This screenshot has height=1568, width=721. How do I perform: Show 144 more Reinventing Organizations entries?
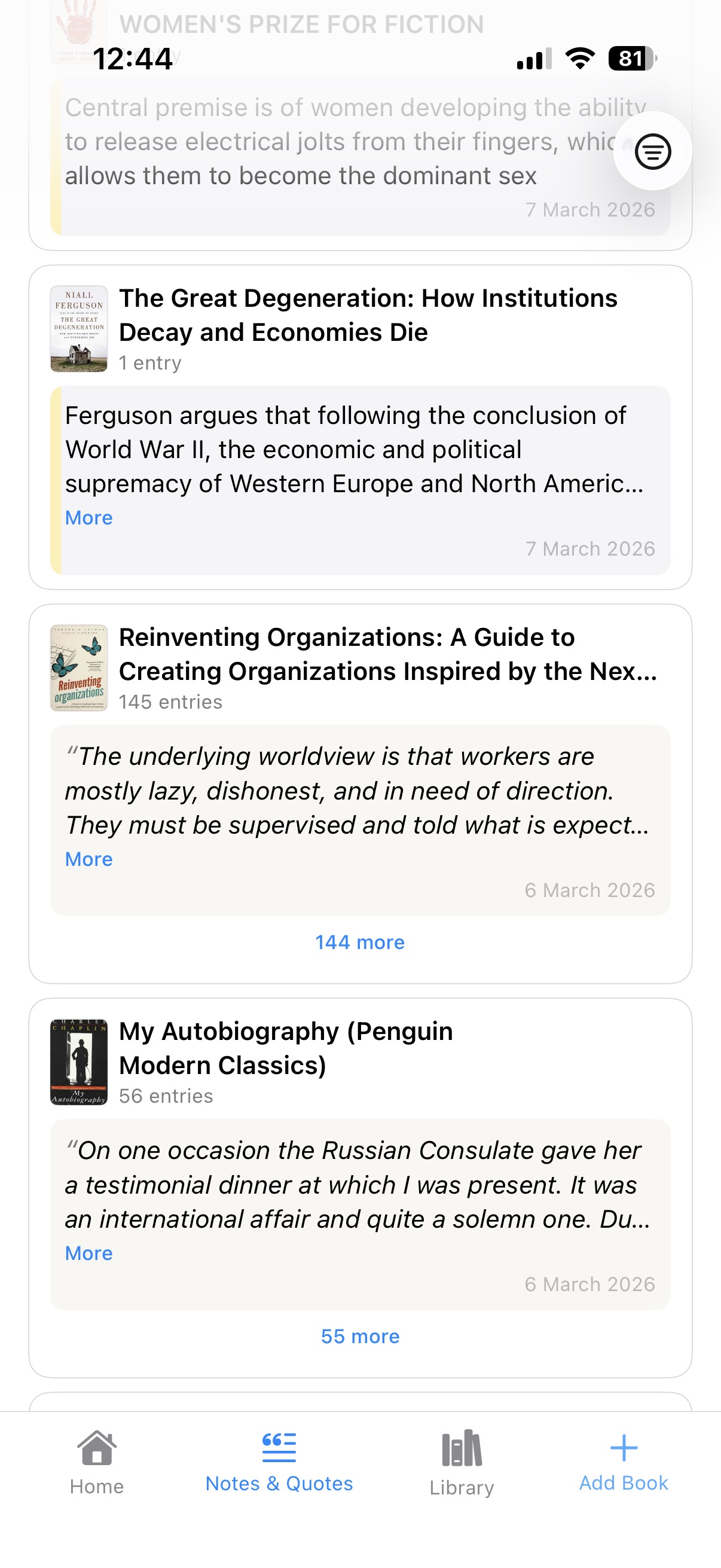359,942
